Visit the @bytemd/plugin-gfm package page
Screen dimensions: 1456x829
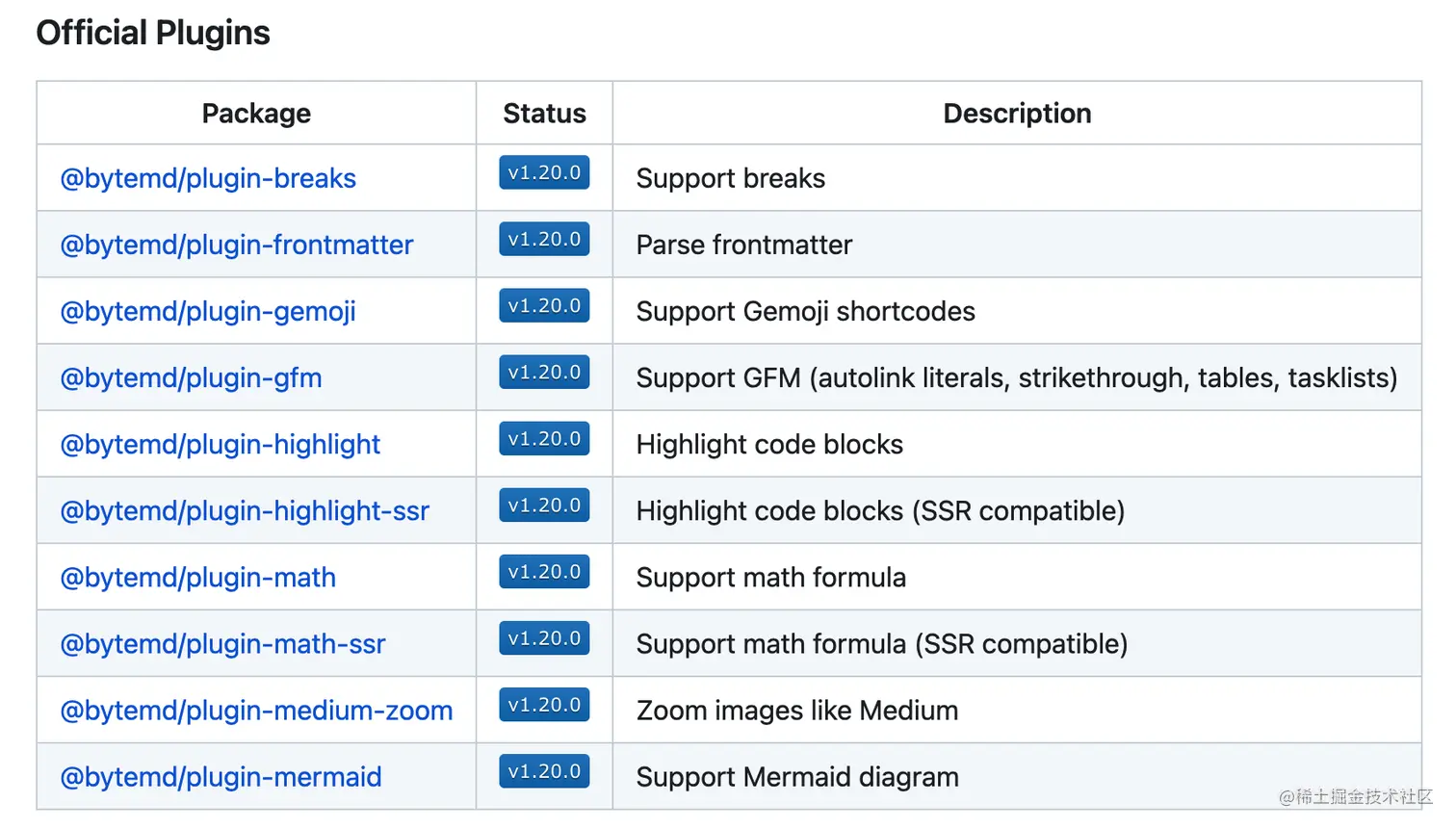point(191,377)
